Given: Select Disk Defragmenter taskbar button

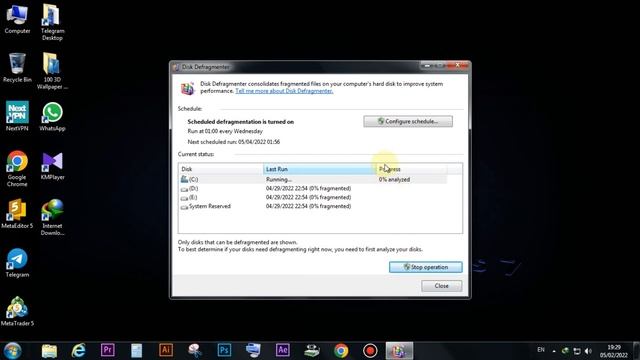Looking at the screenshot, I should pyautogui.click(x=399, y=351).
